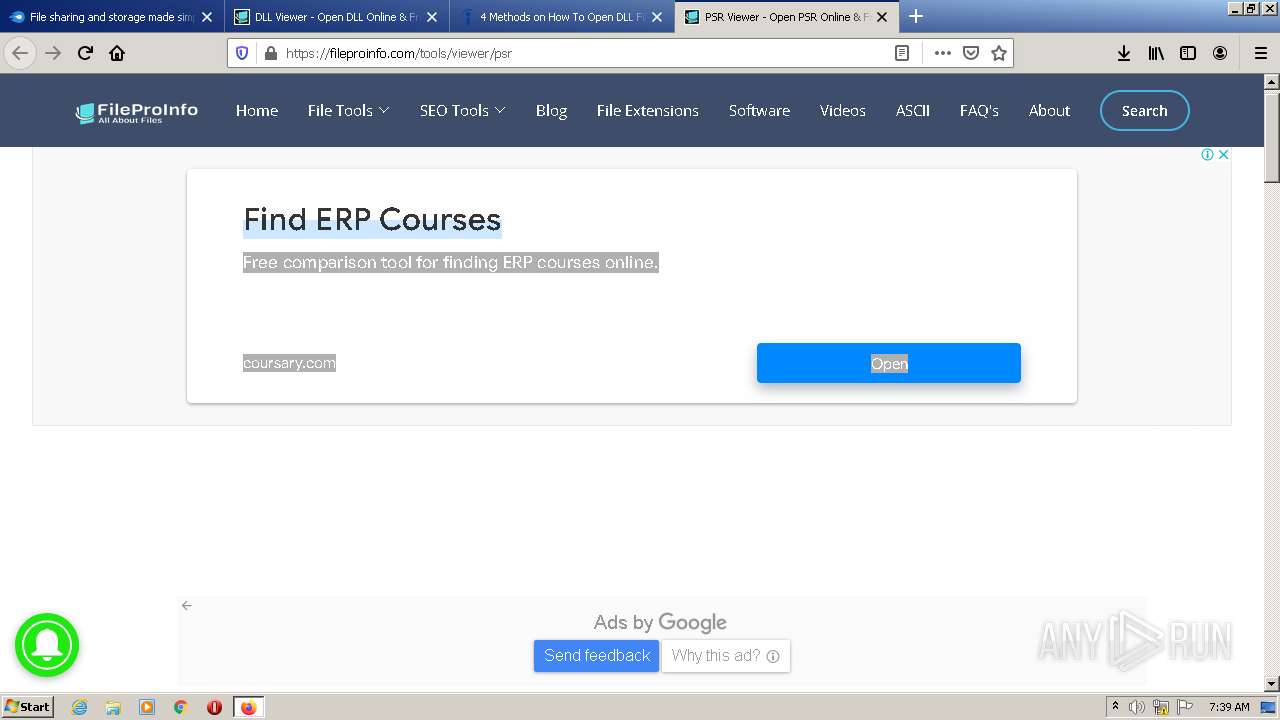Bookmark this page with the star
This screenshot has width=1280, height=720.
pos(998,53)
